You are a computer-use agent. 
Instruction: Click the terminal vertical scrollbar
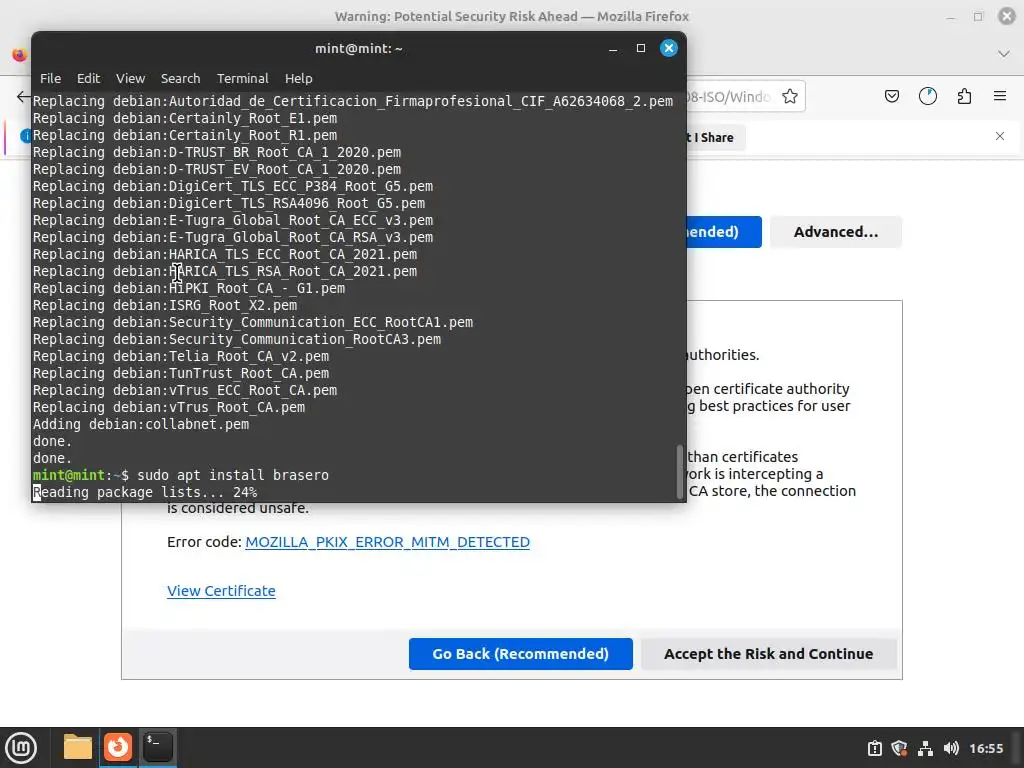pos(680,472)
